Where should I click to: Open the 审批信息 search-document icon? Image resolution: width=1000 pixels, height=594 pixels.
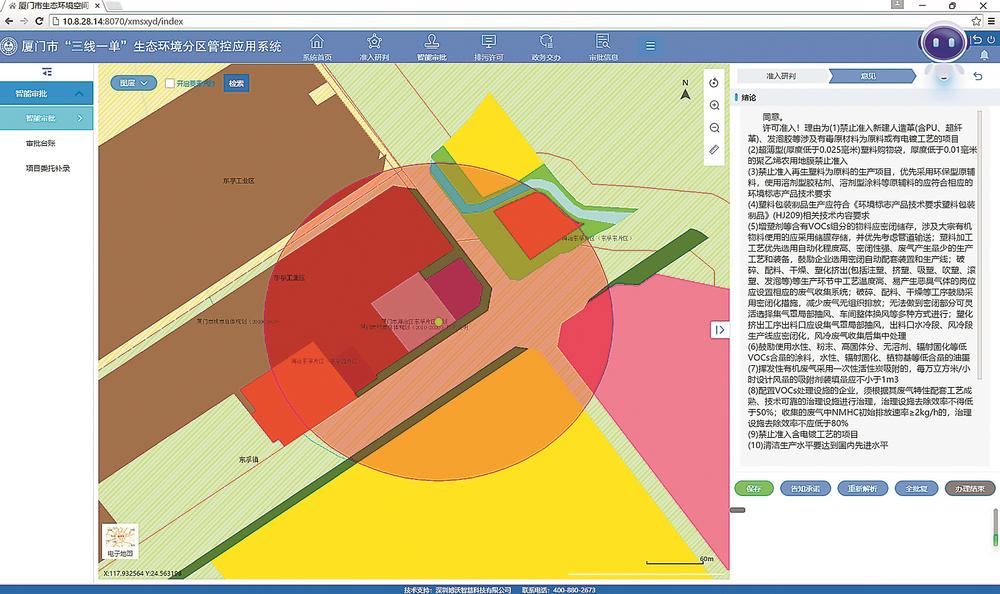602,44
